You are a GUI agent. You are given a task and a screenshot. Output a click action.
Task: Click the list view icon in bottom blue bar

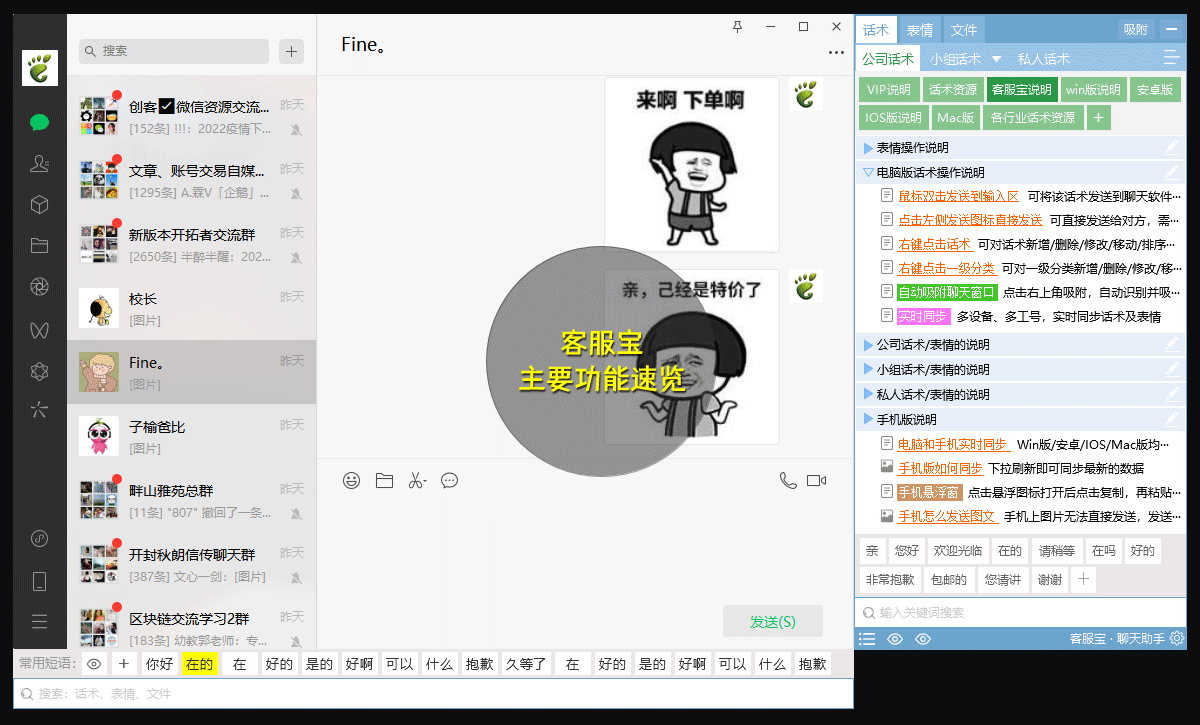pyautogui.click(x=866, y=639)
